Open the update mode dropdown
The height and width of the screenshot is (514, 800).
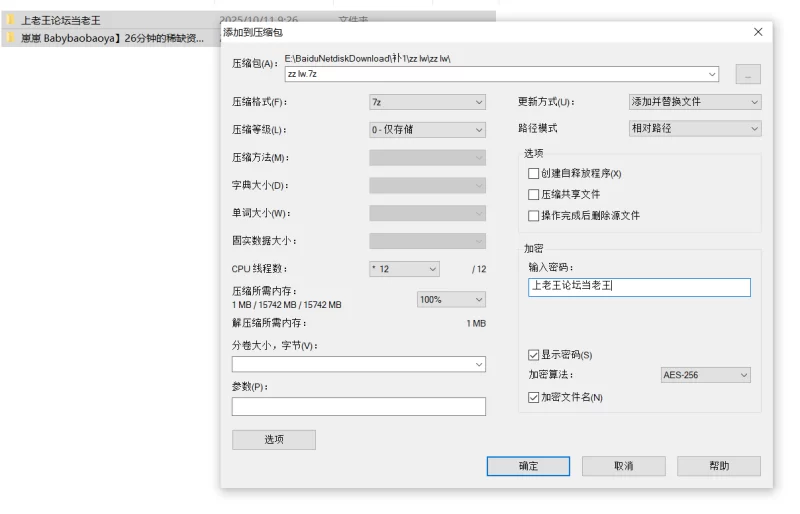tap(694, 102)
